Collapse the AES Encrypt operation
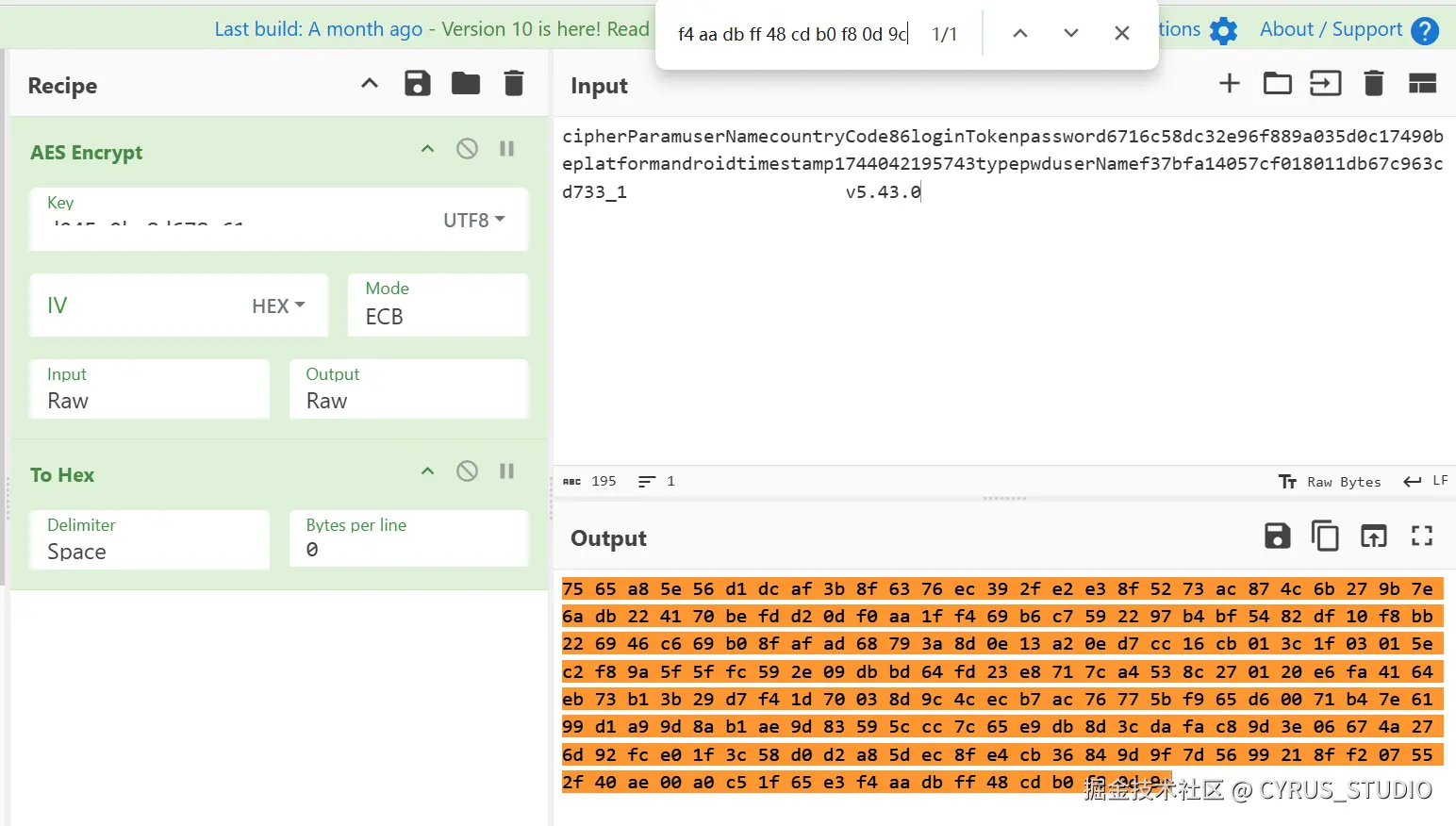This screenshot has height=826, width=1456. point(427,149)
